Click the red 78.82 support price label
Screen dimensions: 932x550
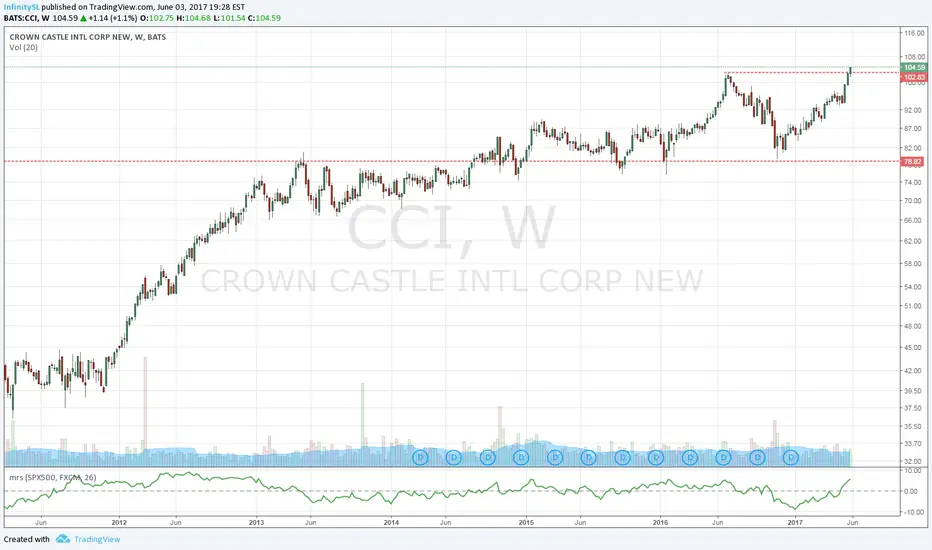click(x=912, y=162)
